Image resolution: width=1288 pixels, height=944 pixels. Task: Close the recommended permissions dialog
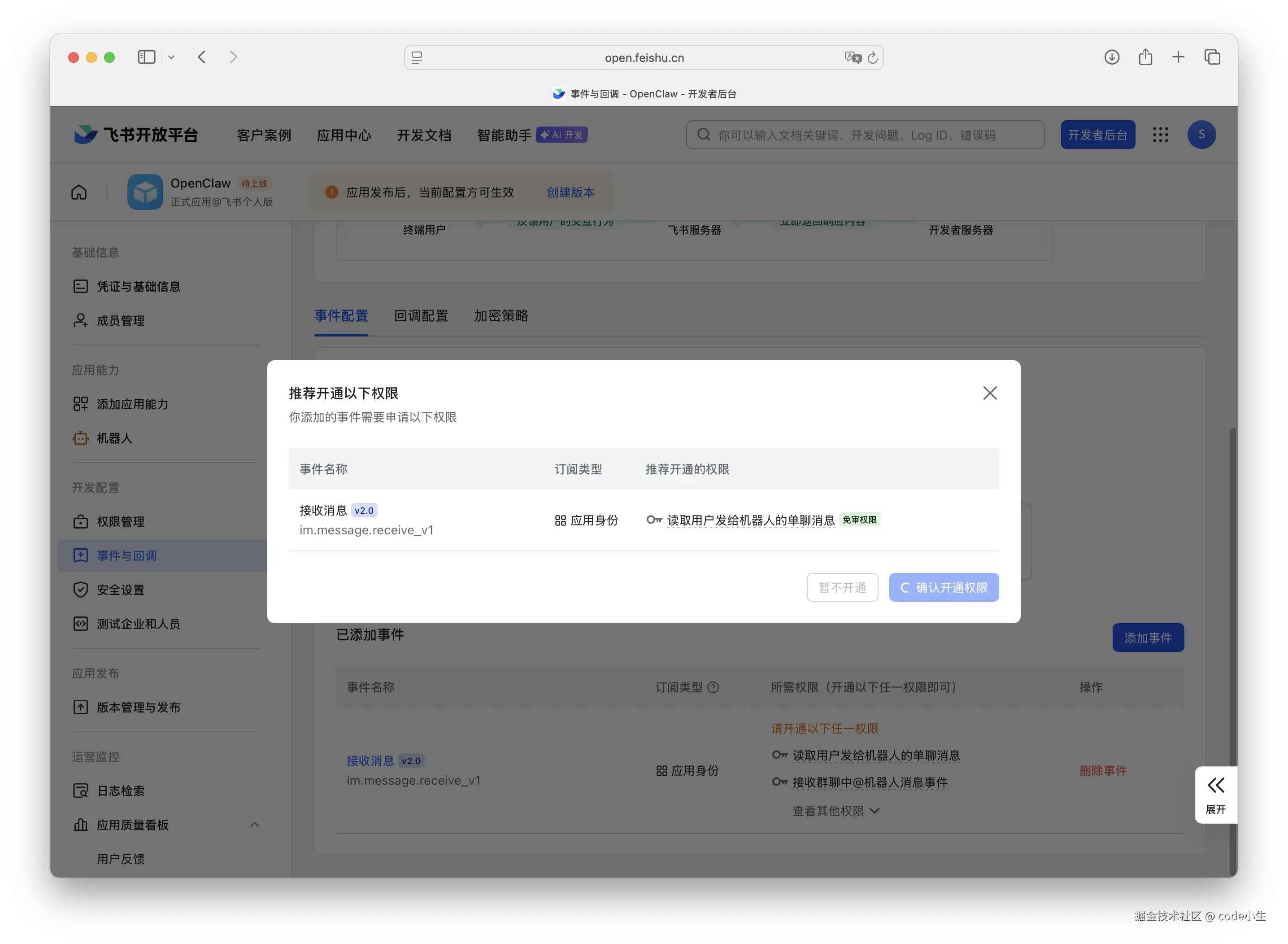(989, 393)
